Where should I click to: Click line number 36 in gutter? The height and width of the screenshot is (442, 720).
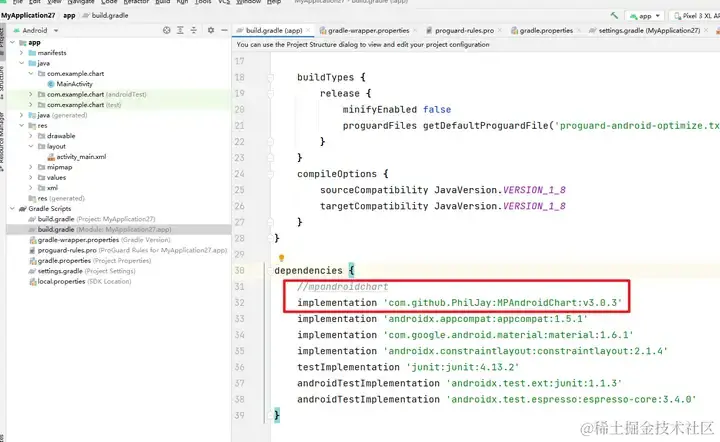pos(239,367)
